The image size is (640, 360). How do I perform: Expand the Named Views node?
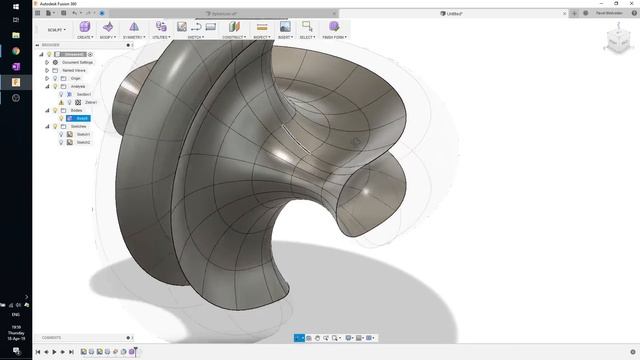pos(47,70)
